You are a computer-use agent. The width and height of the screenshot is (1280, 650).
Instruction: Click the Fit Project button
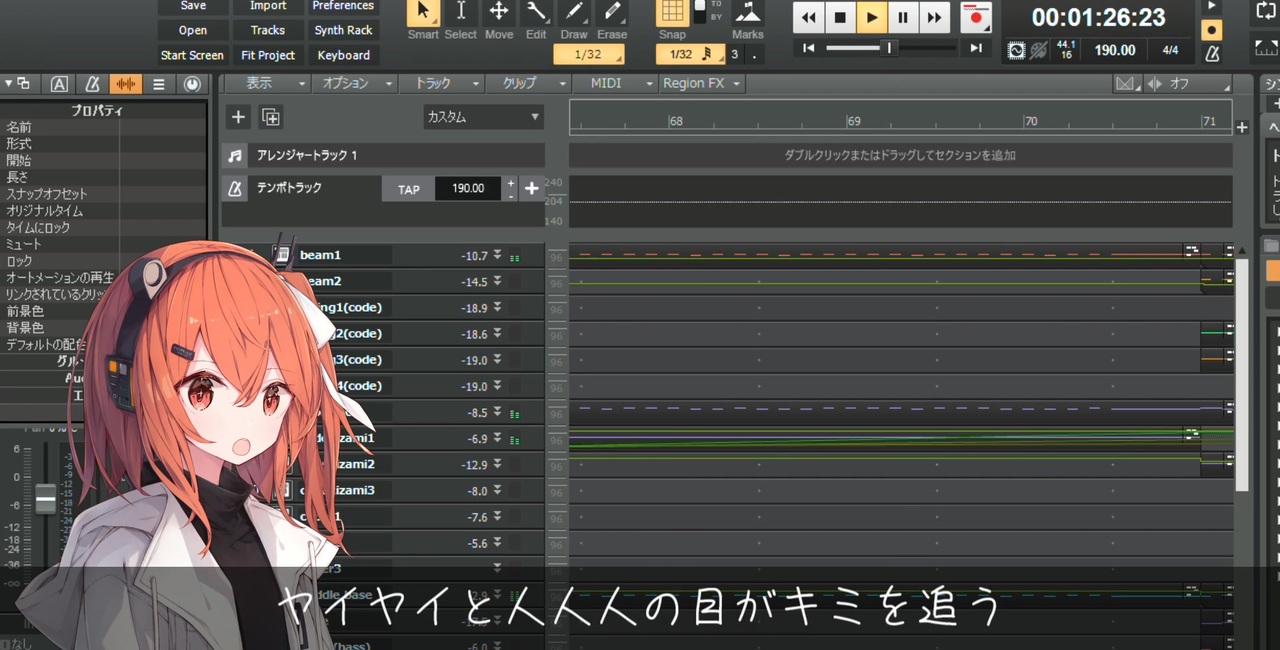(x=268, y=55)
